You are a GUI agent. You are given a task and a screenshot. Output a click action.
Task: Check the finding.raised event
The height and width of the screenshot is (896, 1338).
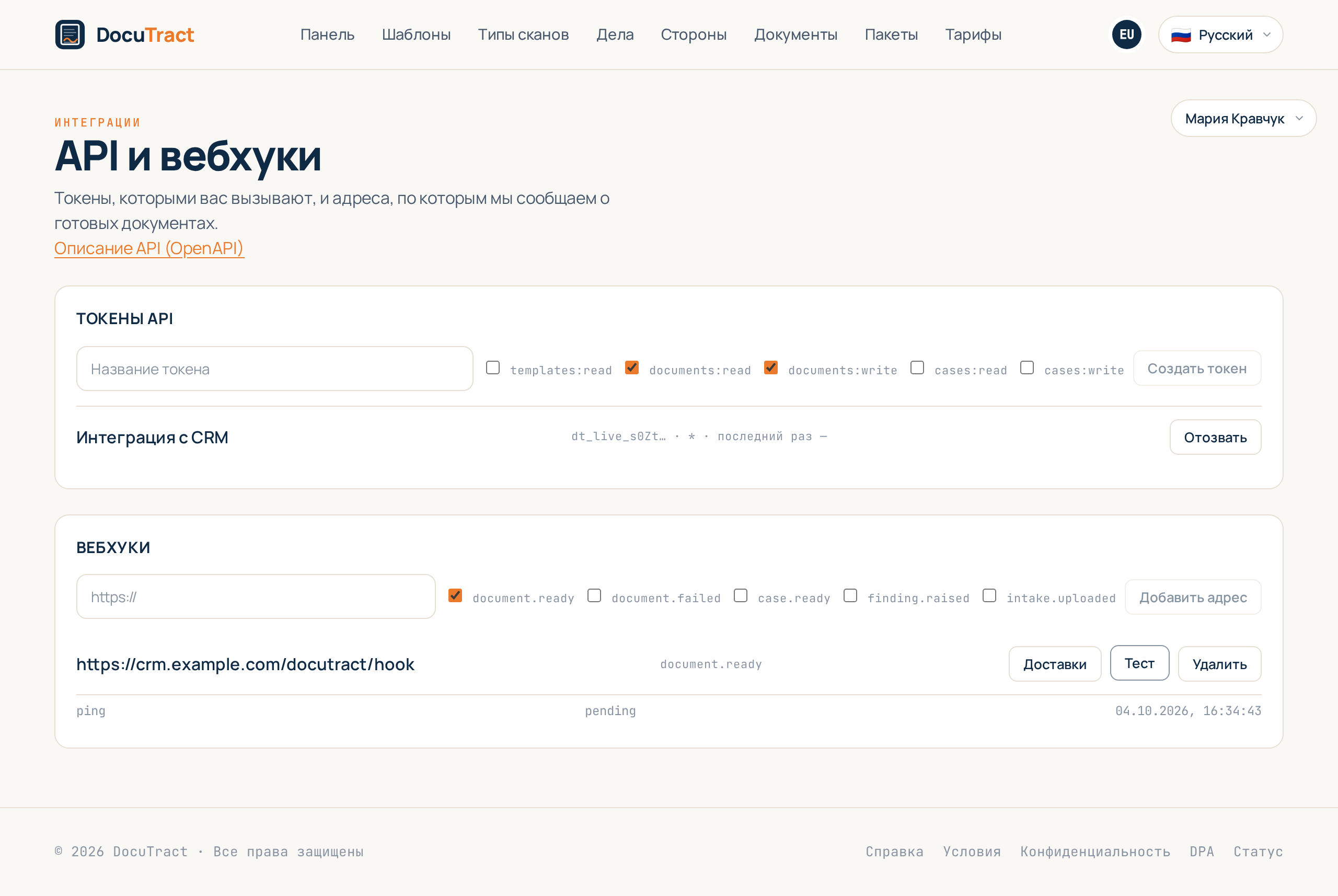click(850, 595)
